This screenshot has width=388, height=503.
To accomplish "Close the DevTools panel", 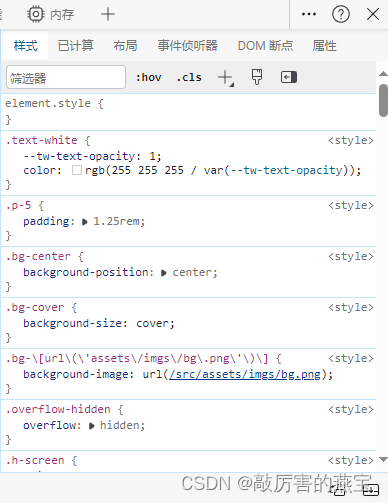I will coord(373,14).
